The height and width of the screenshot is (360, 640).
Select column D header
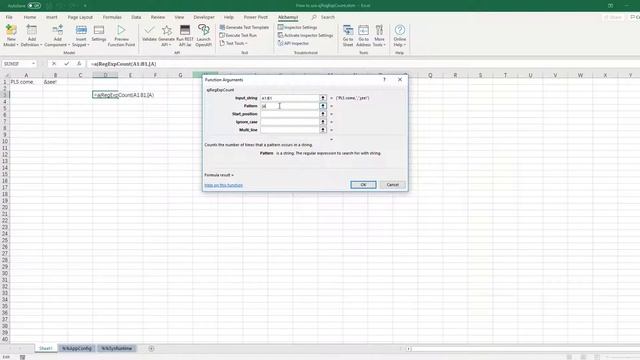pyautogui.click(x=105, y=75)
